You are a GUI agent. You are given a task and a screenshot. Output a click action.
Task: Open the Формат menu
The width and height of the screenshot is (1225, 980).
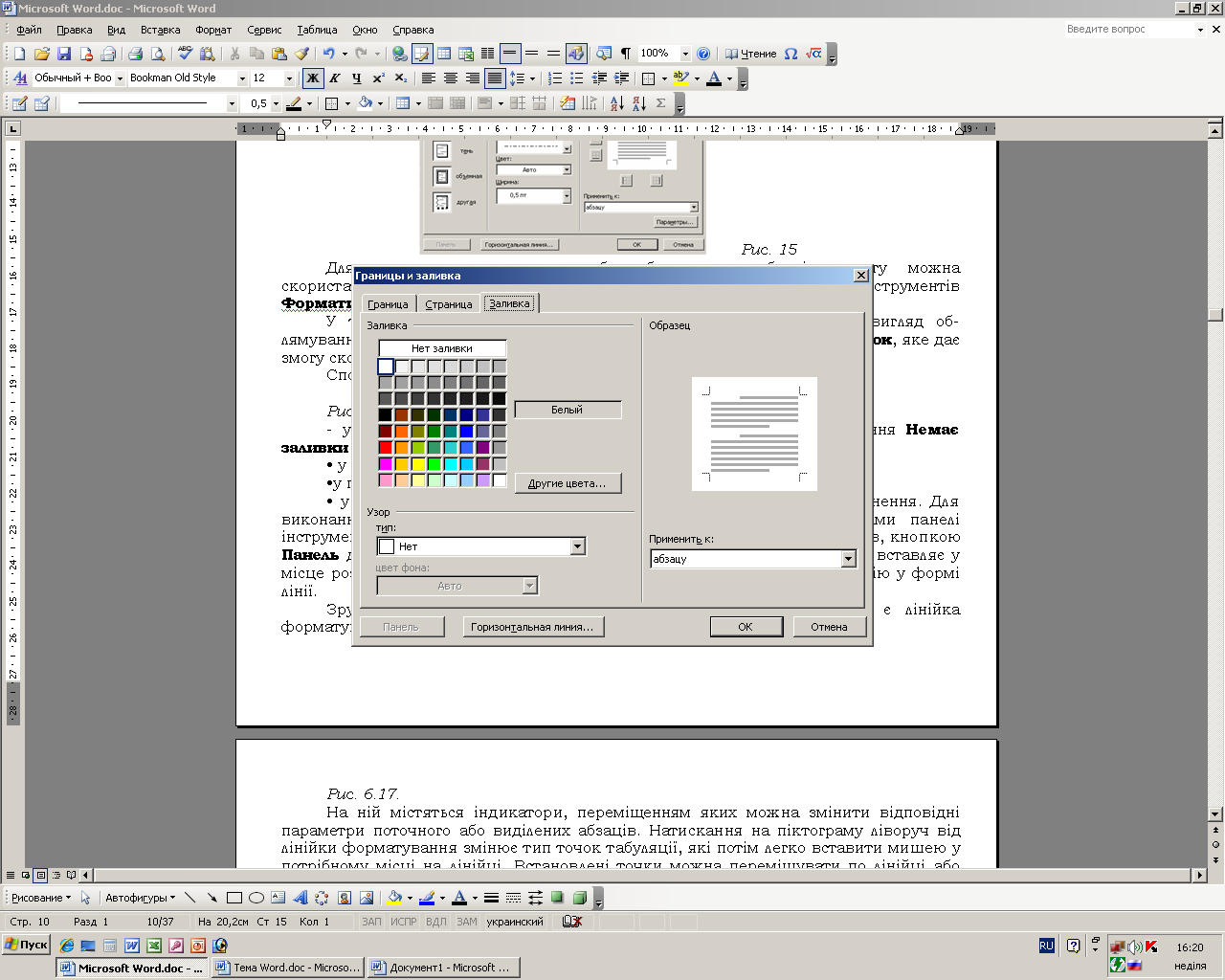pos(213,30)
